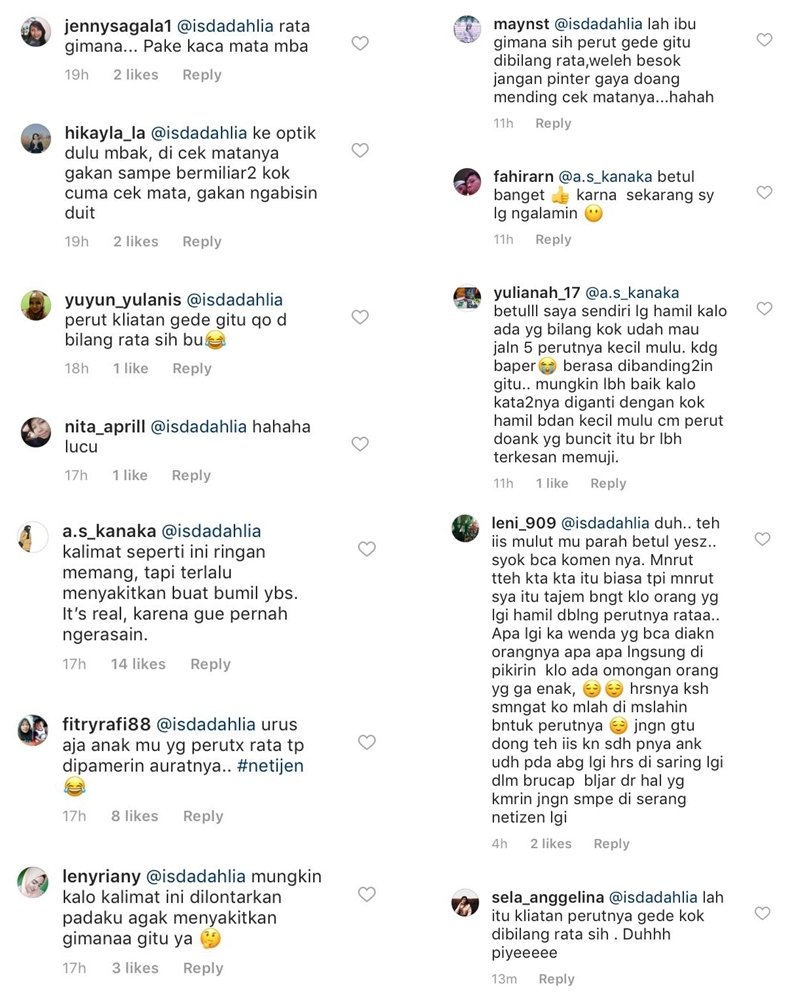Reply to a.s_kanaka's comment
This screenshot has width=800, height=1000.
coord(211,664)
